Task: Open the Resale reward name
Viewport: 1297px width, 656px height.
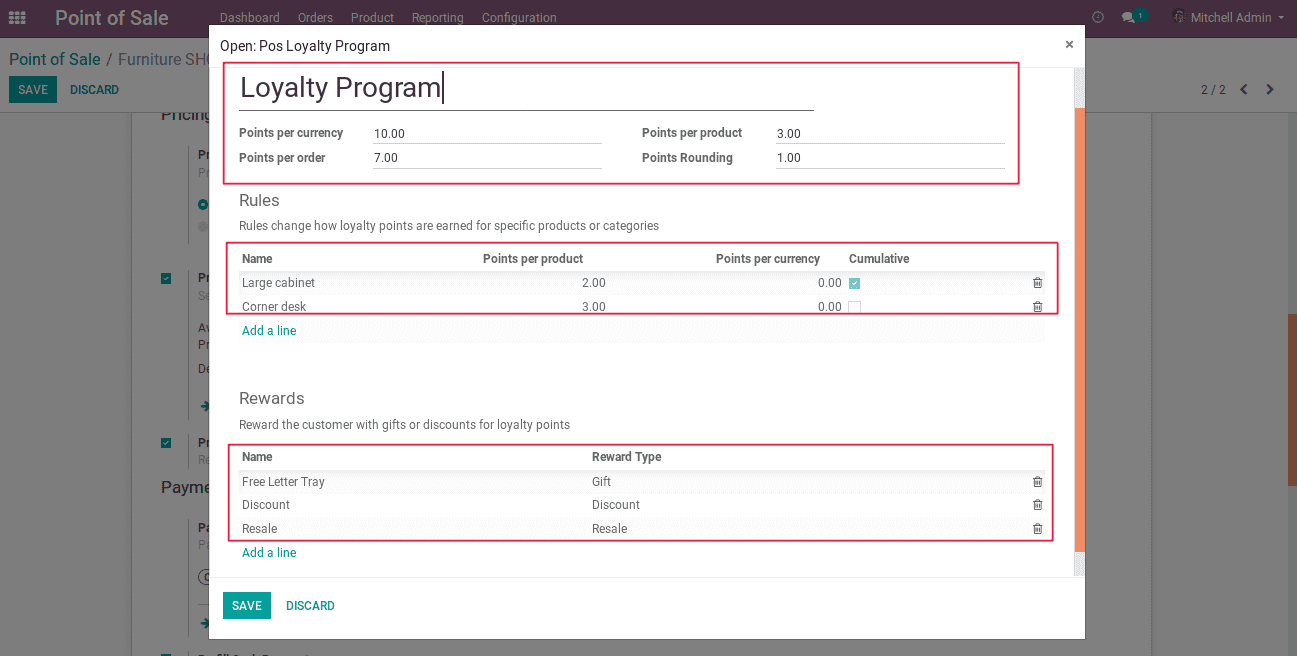Action: pyautogui.click(x=259, y=529)
